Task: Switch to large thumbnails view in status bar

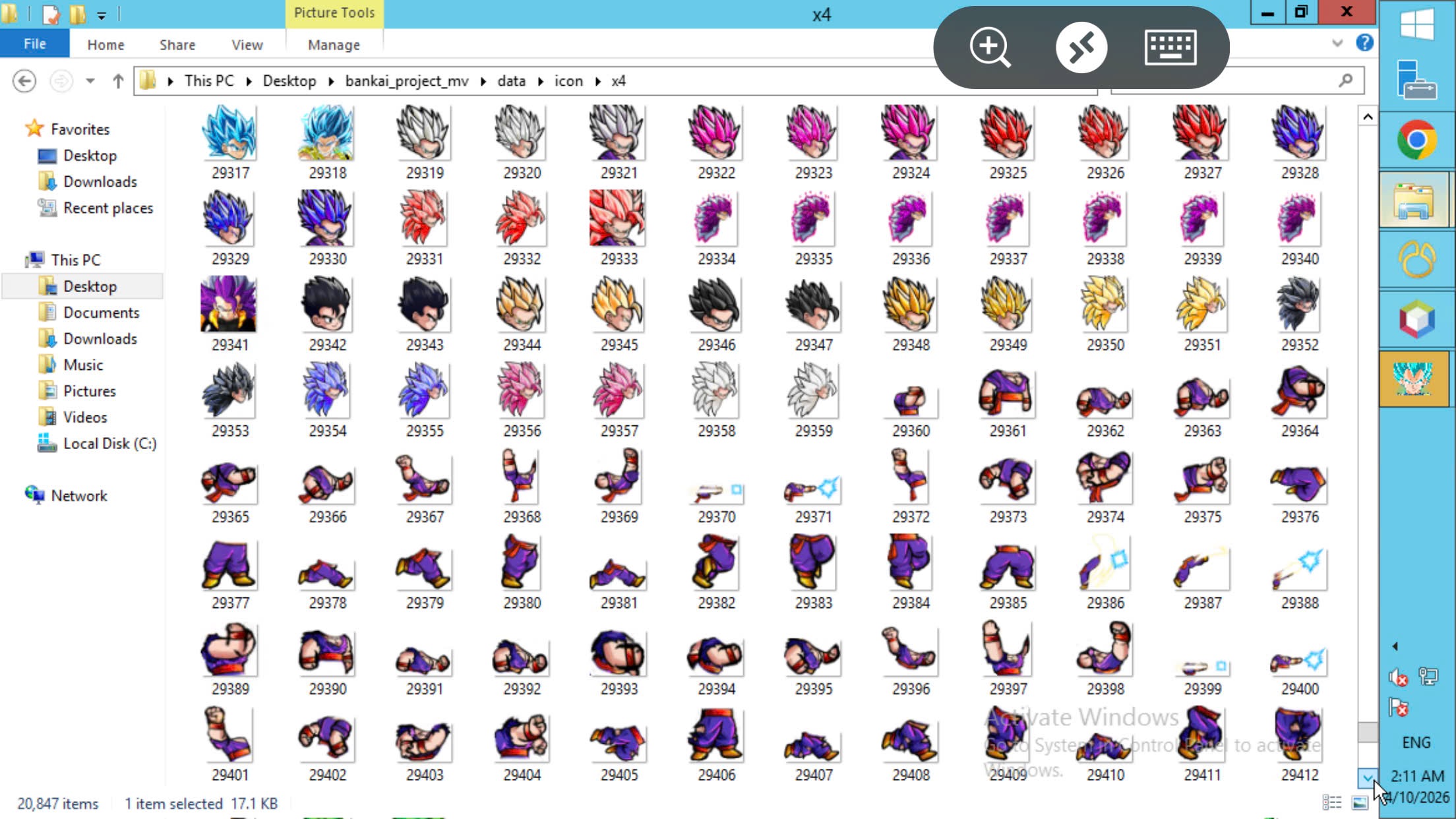Action: coord(1360,803)
